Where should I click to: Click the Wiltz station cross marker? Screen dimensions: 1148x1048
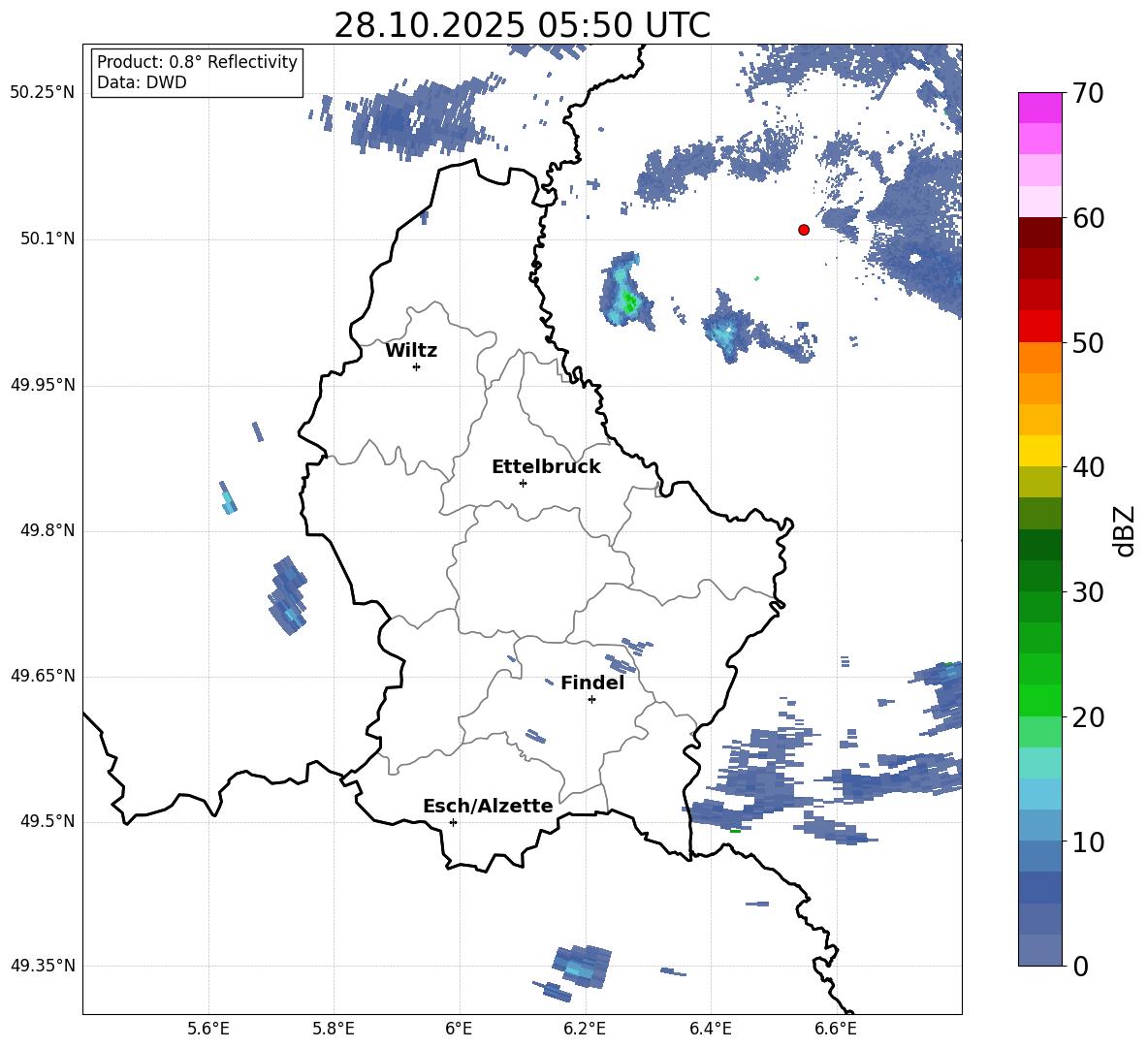tap(417, 366)
